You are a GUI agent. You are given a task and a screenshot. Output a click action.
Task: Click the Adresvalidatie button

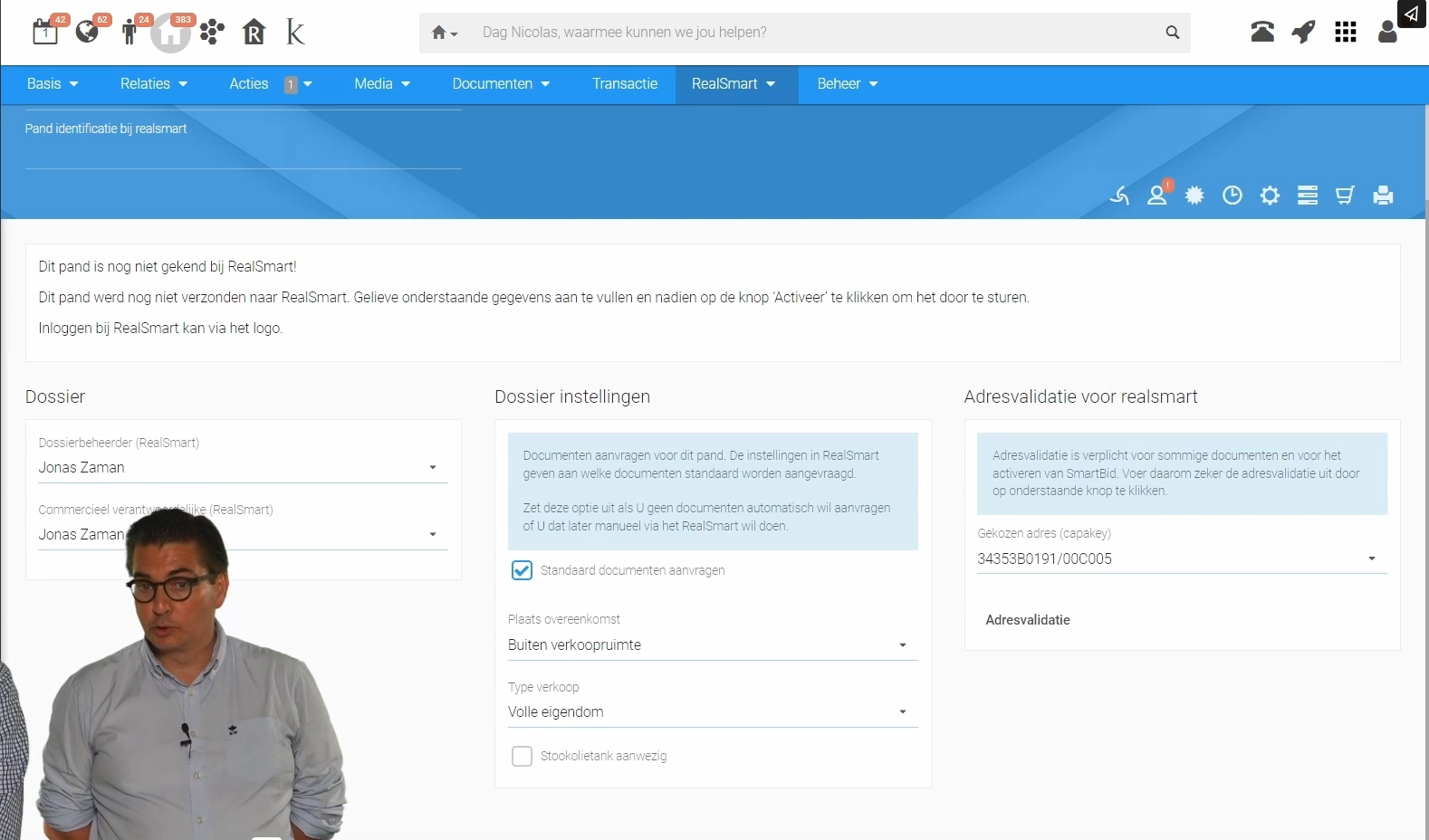(1028, 620)
